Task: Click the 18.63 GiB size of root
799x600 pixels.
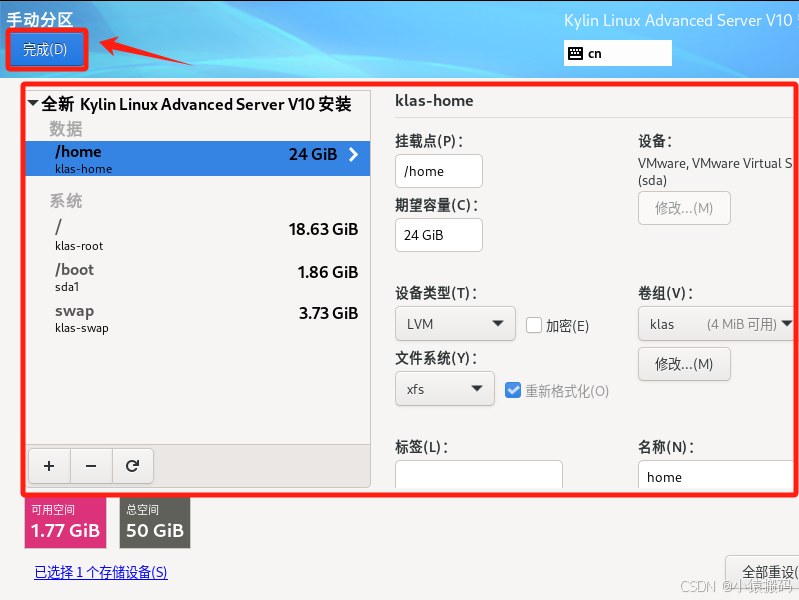Action: tap(323, 229)
